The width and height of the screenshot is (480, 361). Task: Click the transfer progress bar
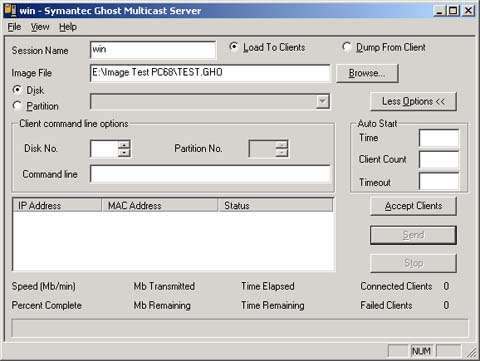point(240,328)
